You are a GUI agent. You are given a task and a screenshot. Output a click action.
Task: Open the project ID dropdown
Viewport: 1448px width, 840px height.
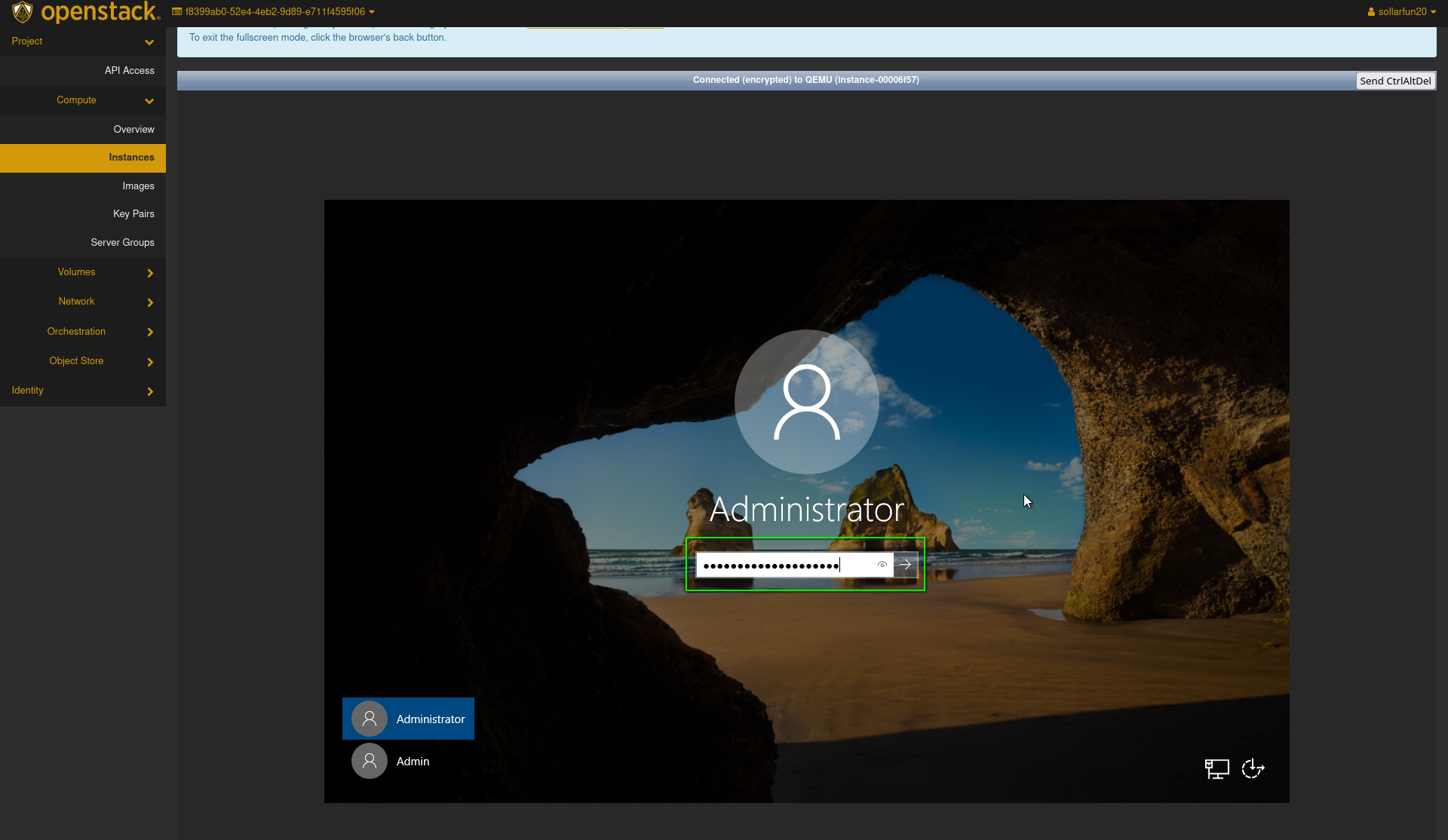(274, 12)
